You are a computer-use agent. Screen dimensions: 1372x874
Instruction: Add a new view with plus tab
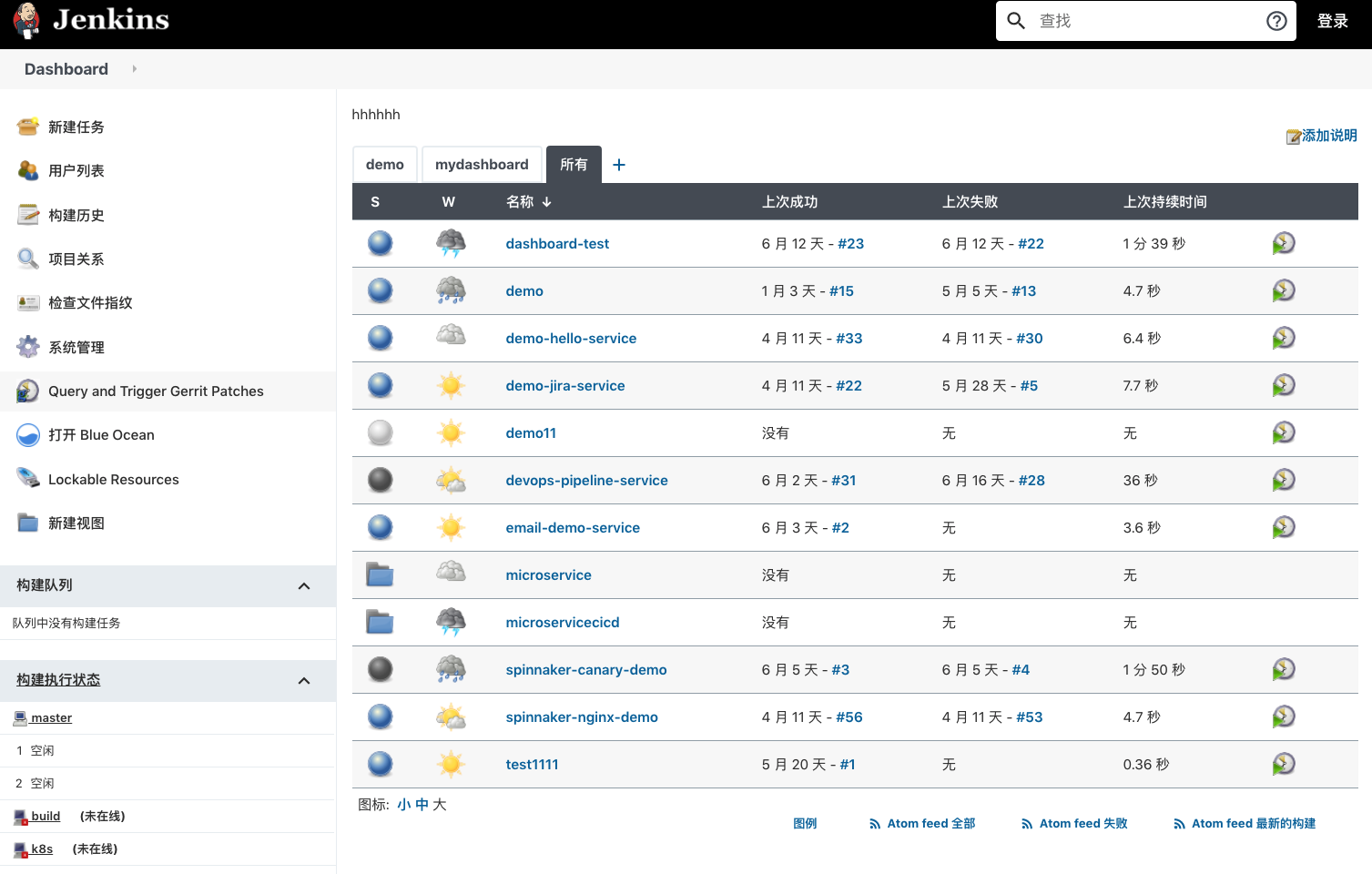619,165
